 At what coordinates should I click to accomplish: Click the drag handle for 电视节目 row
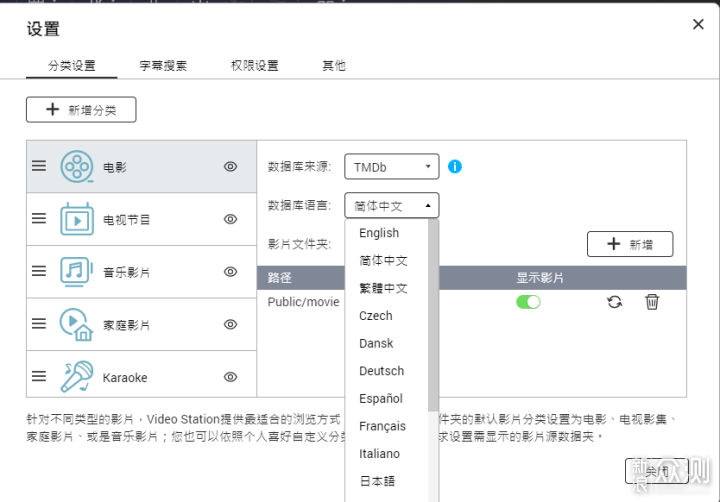coord(39,219)
